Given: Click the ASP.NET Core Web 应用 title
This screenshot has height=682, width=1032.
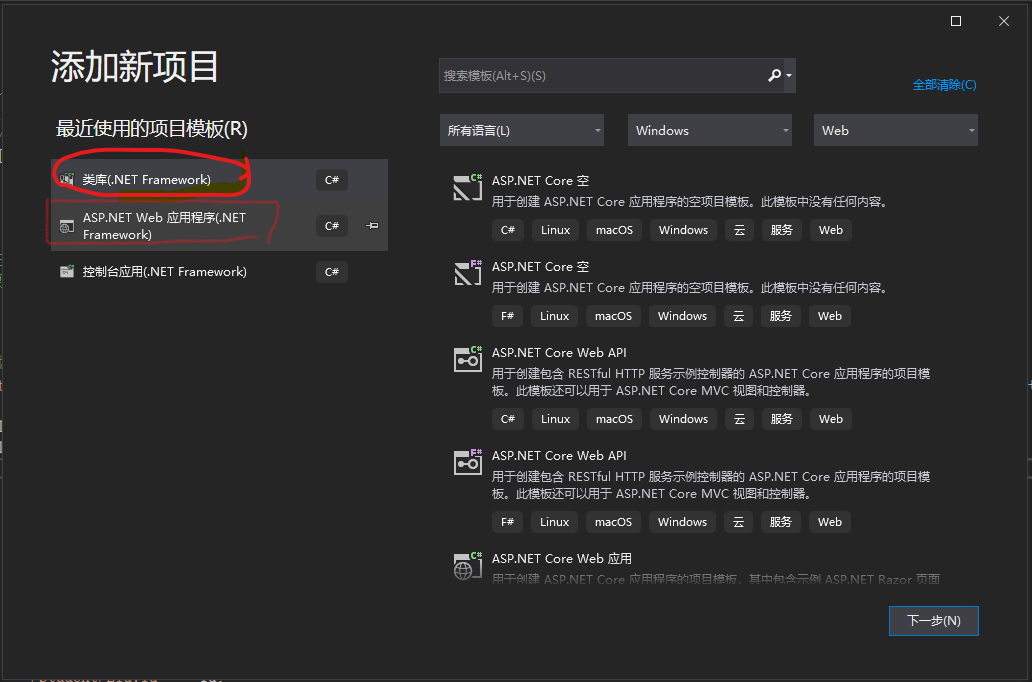Looking at the screenshot, I should 561,558.
